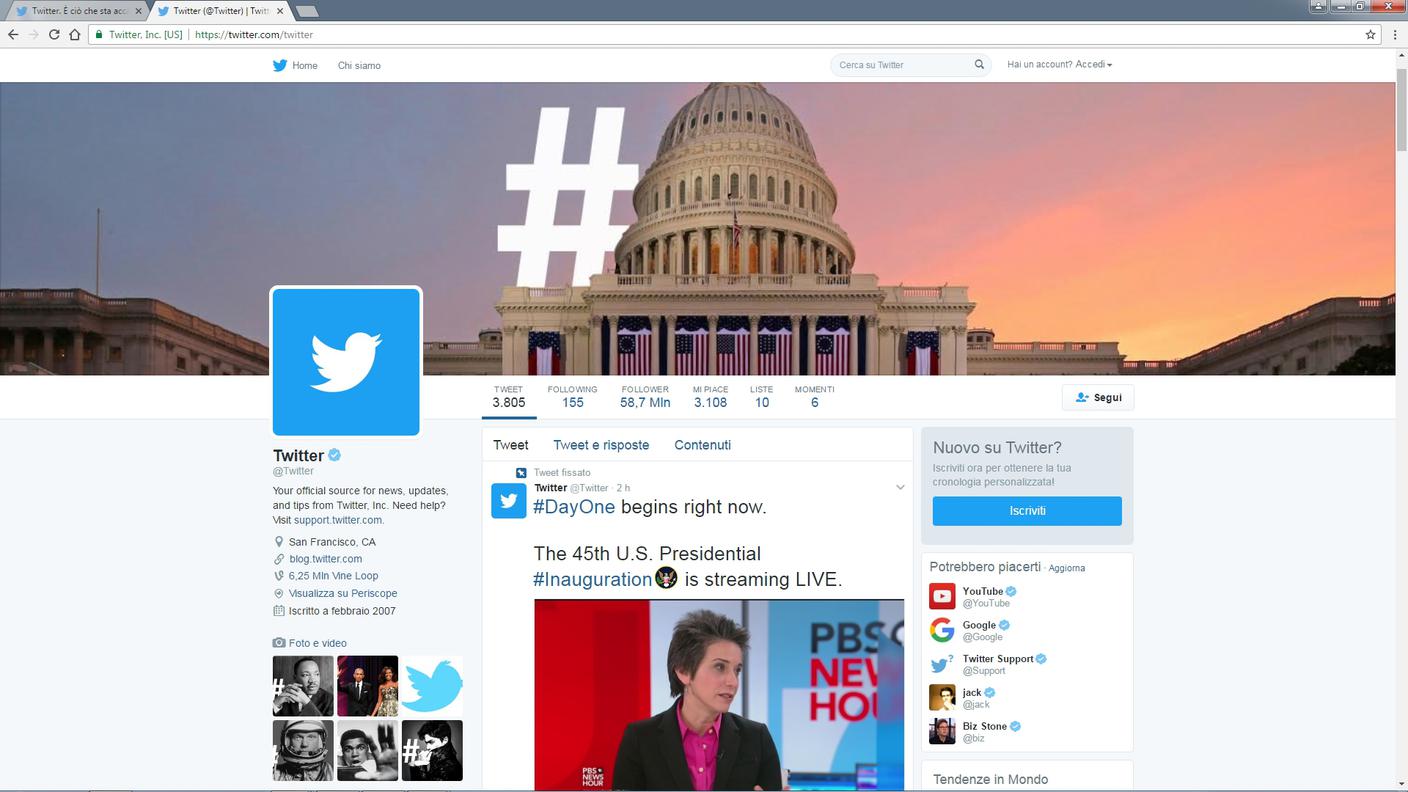Open jack's profile picture
Screen dimensions: 1408x792
(x=942, y=697)
